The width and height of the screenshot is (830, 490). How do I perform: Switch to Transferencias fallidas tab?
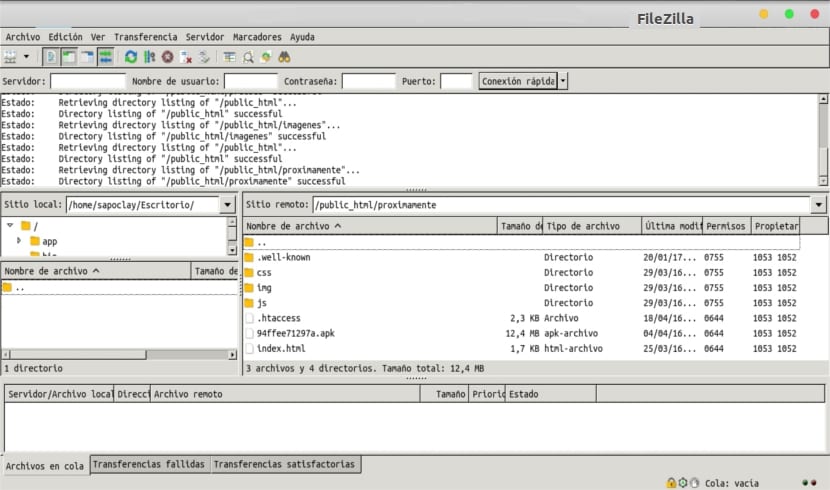coord(149,464)
